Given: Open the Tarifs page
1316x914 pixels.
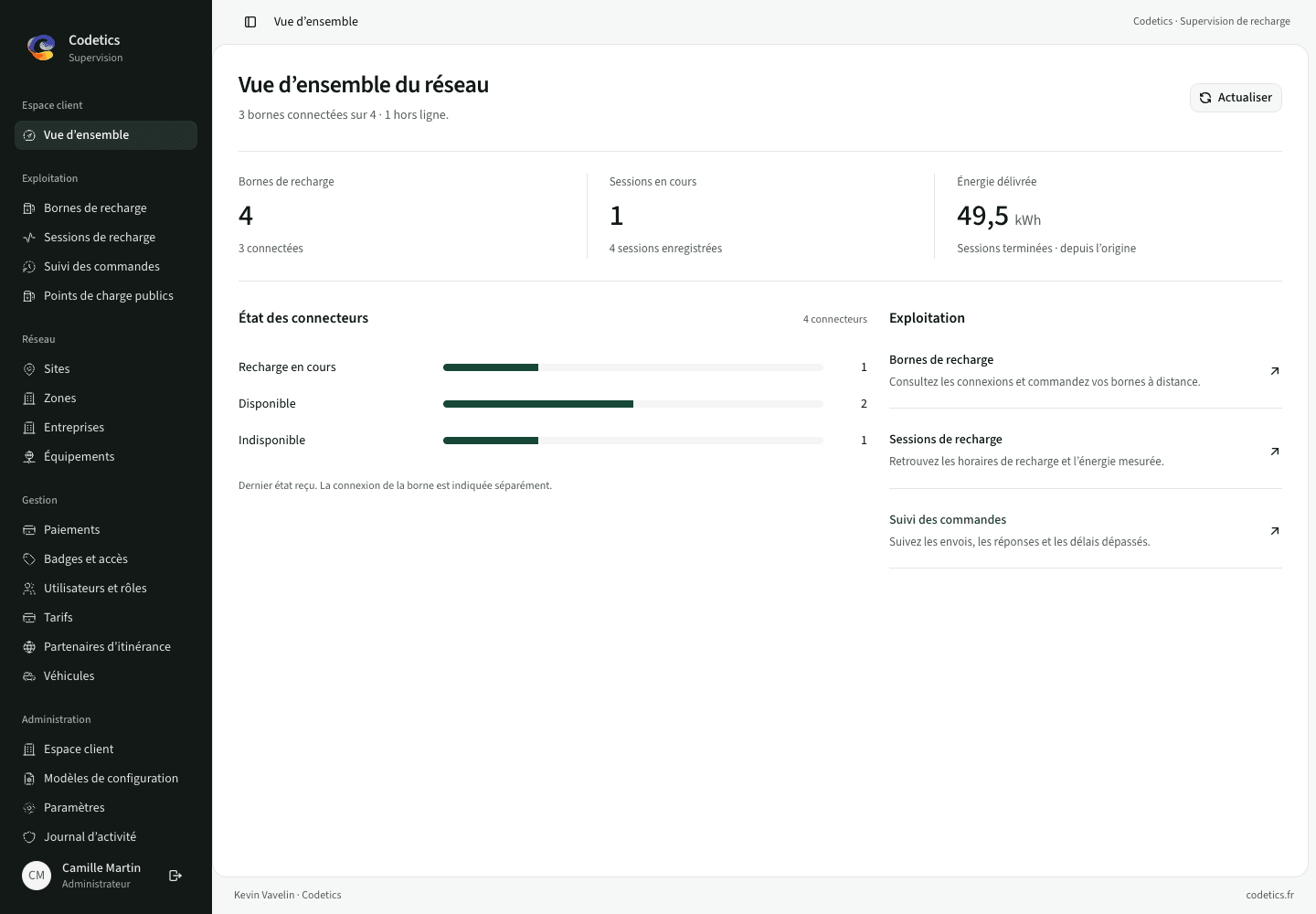Looking at the screenshot, I should pos(106,618).
